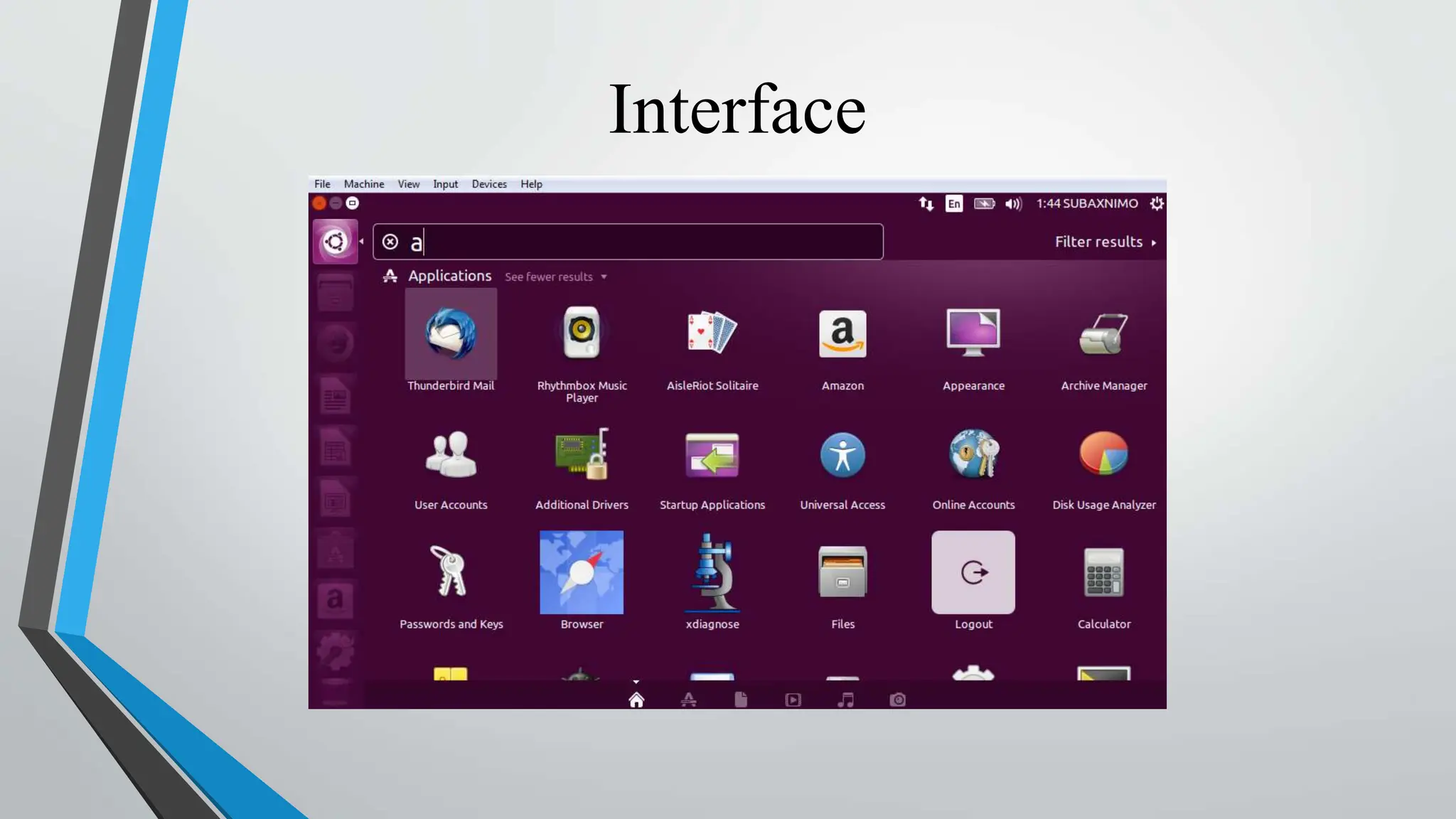Open the Help menu
This screenshot has width=1456, height=819.
[x=531, y=184]
